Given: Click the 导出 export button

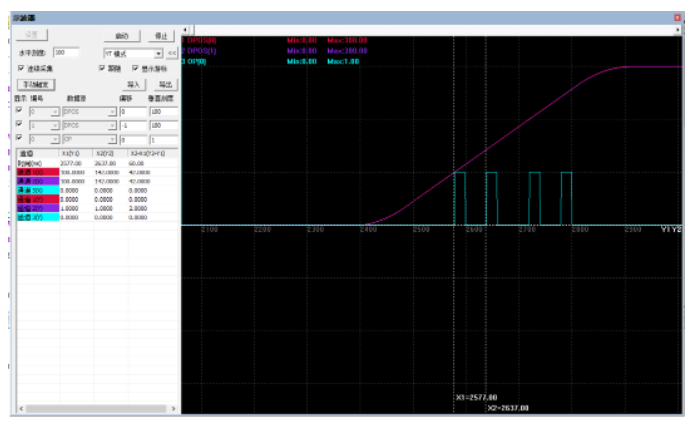Looking at the screenshot, I should tap(165, 85).
